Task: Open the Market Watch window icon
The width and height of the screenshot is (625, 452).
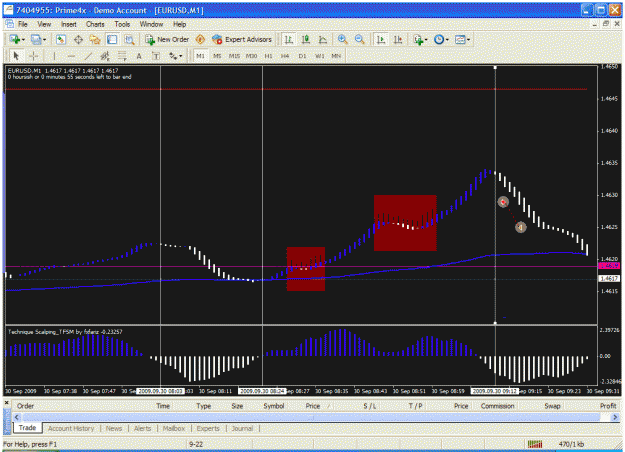Action: (x=61, y=39)
